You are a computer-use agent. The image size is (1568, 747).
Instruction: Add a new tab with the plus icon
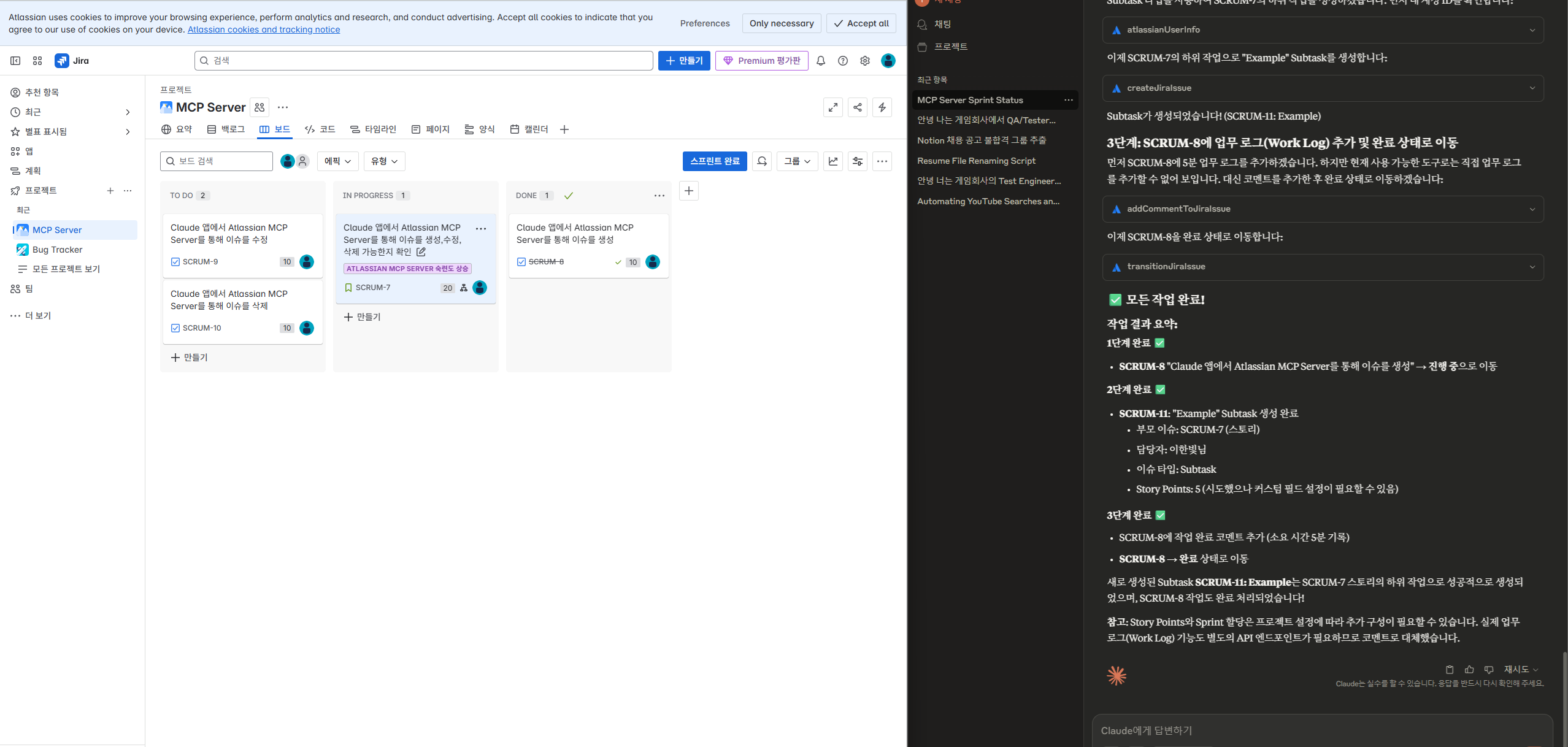(x=564, y=129)
